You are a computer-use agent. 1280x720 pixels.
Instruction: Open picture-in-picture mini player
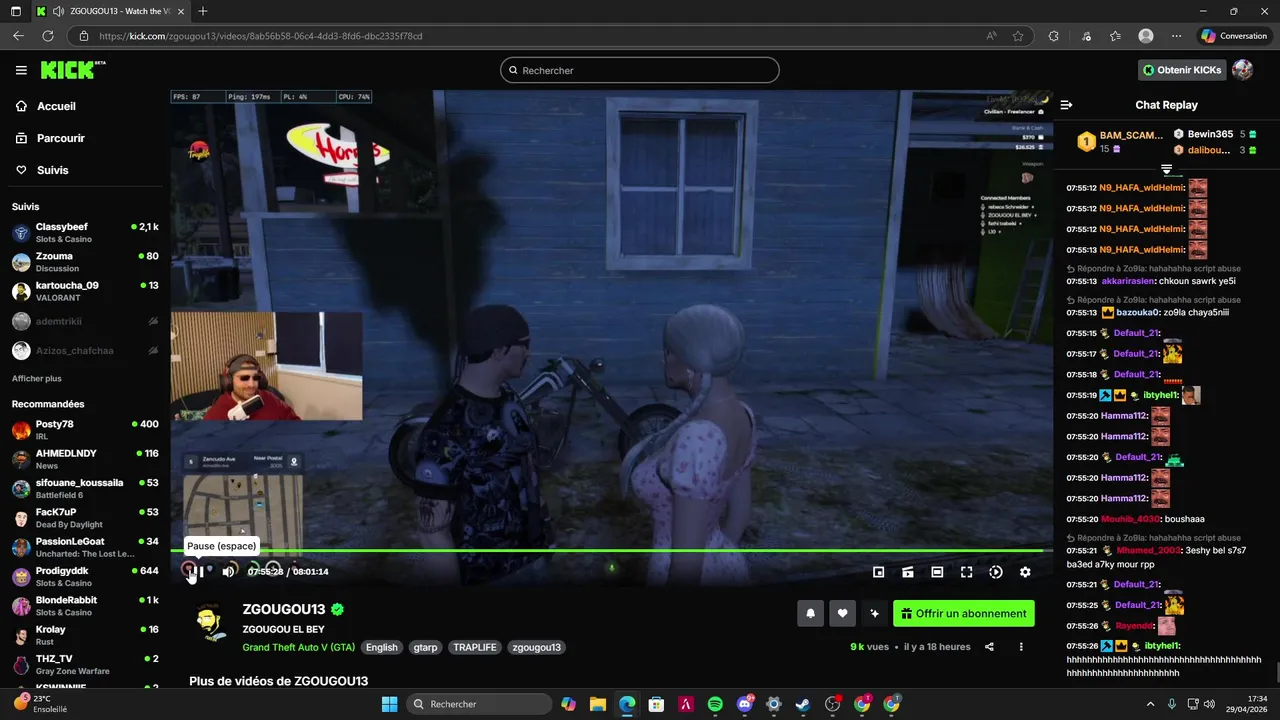click(878, 572)
